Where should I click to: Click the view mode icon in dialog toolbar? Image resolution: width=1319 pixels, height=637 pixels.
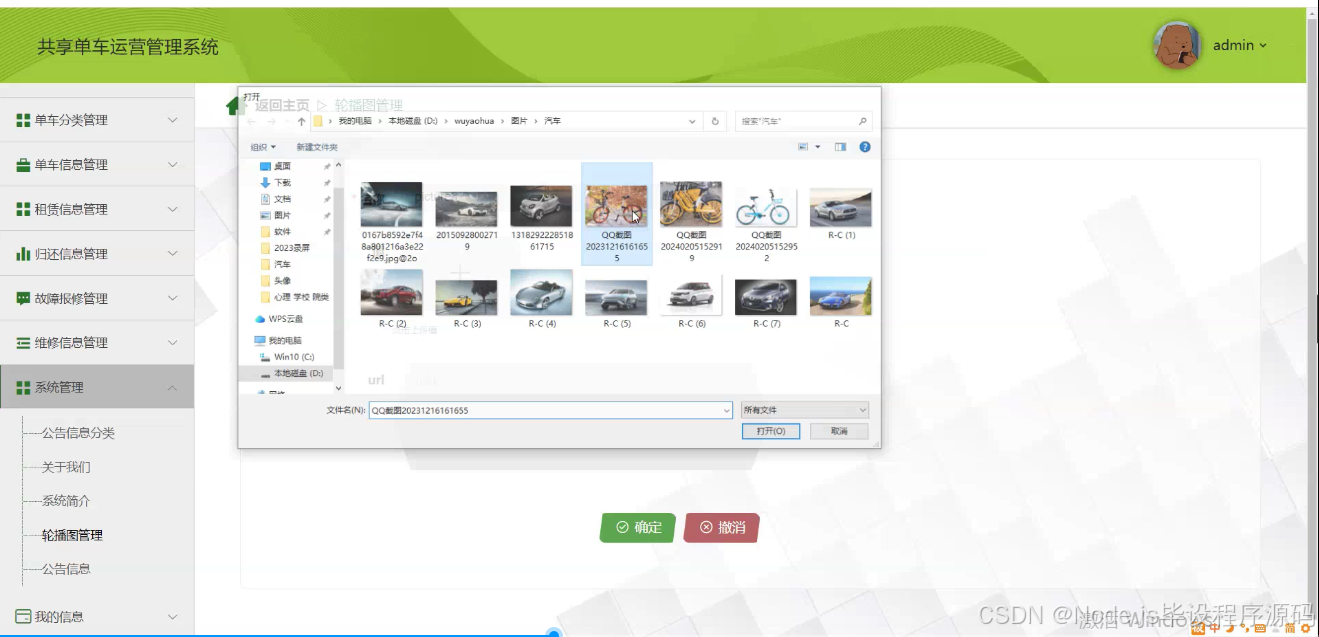pos(803,147)
